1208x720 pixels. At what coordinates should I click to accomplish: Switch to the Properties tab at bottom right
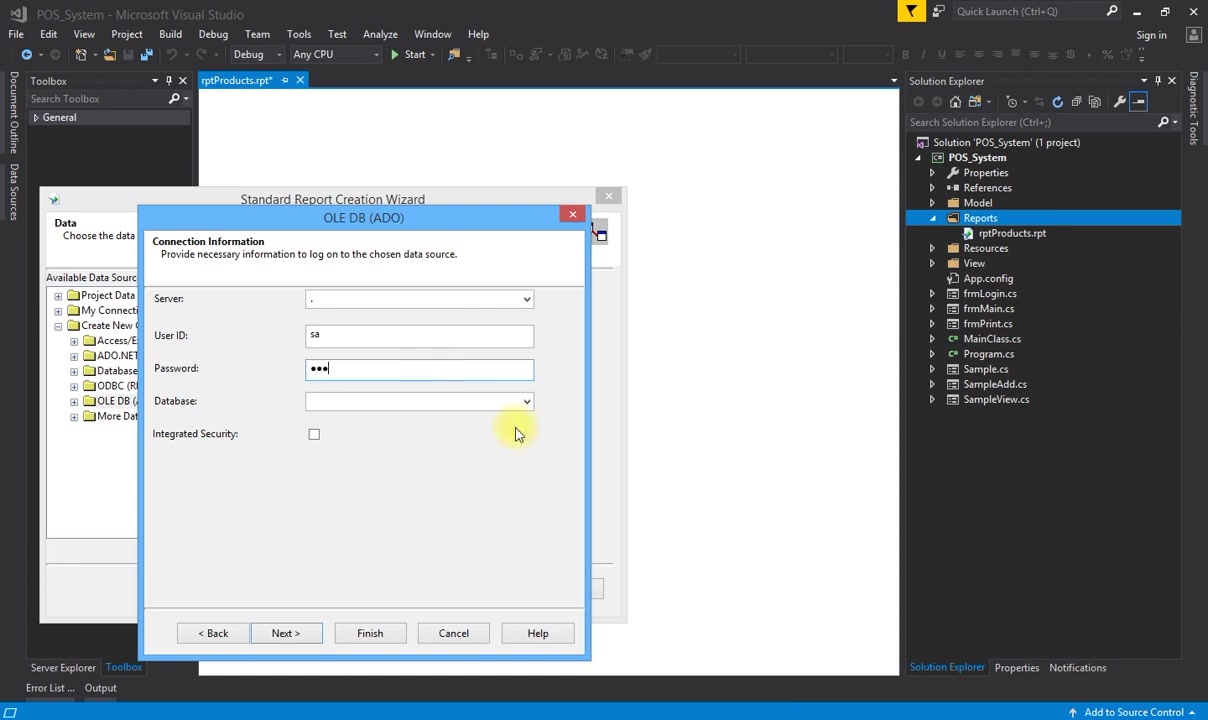[1017, 668]
